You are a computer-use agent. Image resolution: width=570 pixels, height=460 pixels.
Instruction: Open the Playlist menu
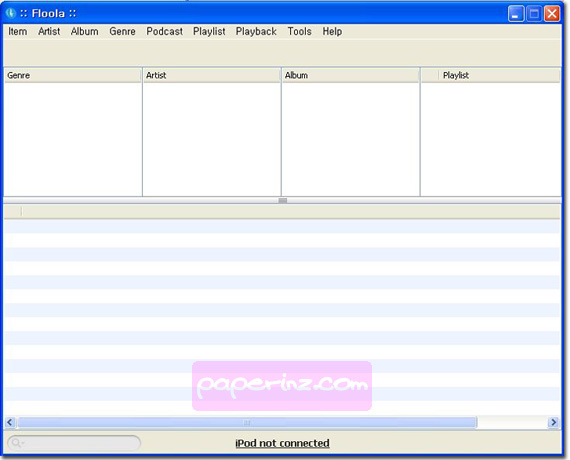click(209, 32)
